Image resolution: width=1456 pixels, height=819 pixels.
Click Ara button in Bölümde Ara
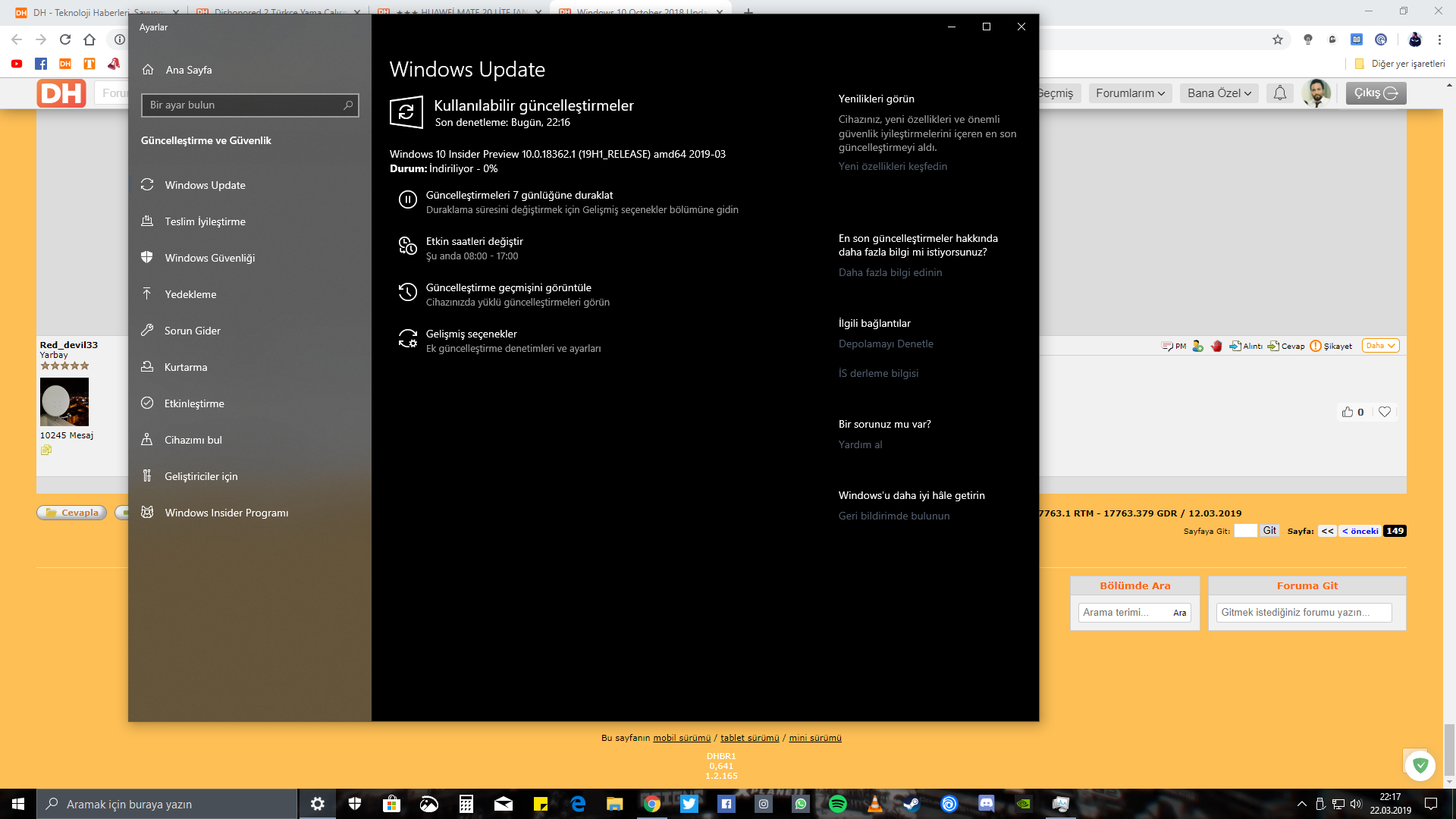pos(1180,613)
